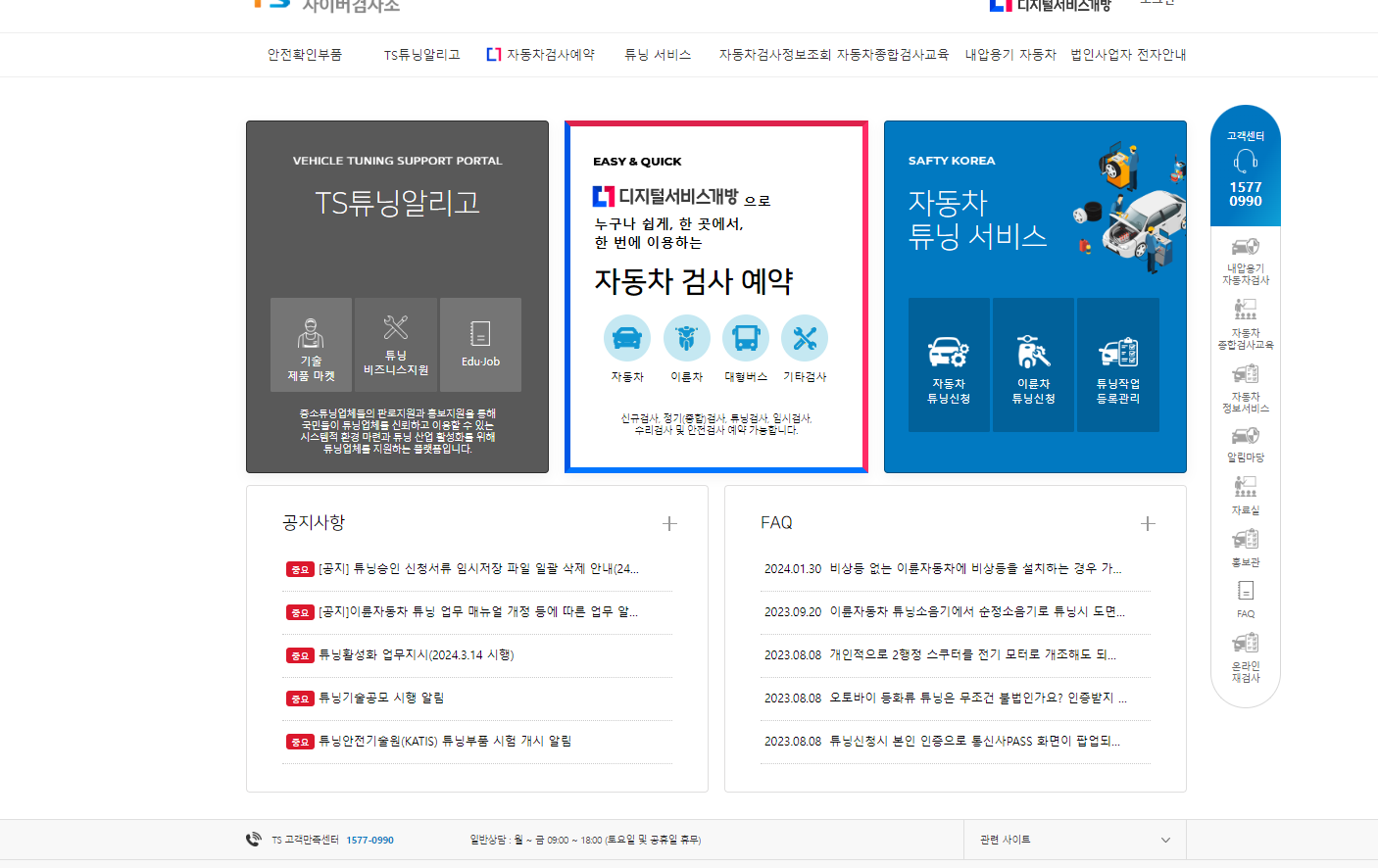Open the 튜닝 비즈니스지원 tools icon tile
This screenshot has height=868, width=1378.
(396, 345)
